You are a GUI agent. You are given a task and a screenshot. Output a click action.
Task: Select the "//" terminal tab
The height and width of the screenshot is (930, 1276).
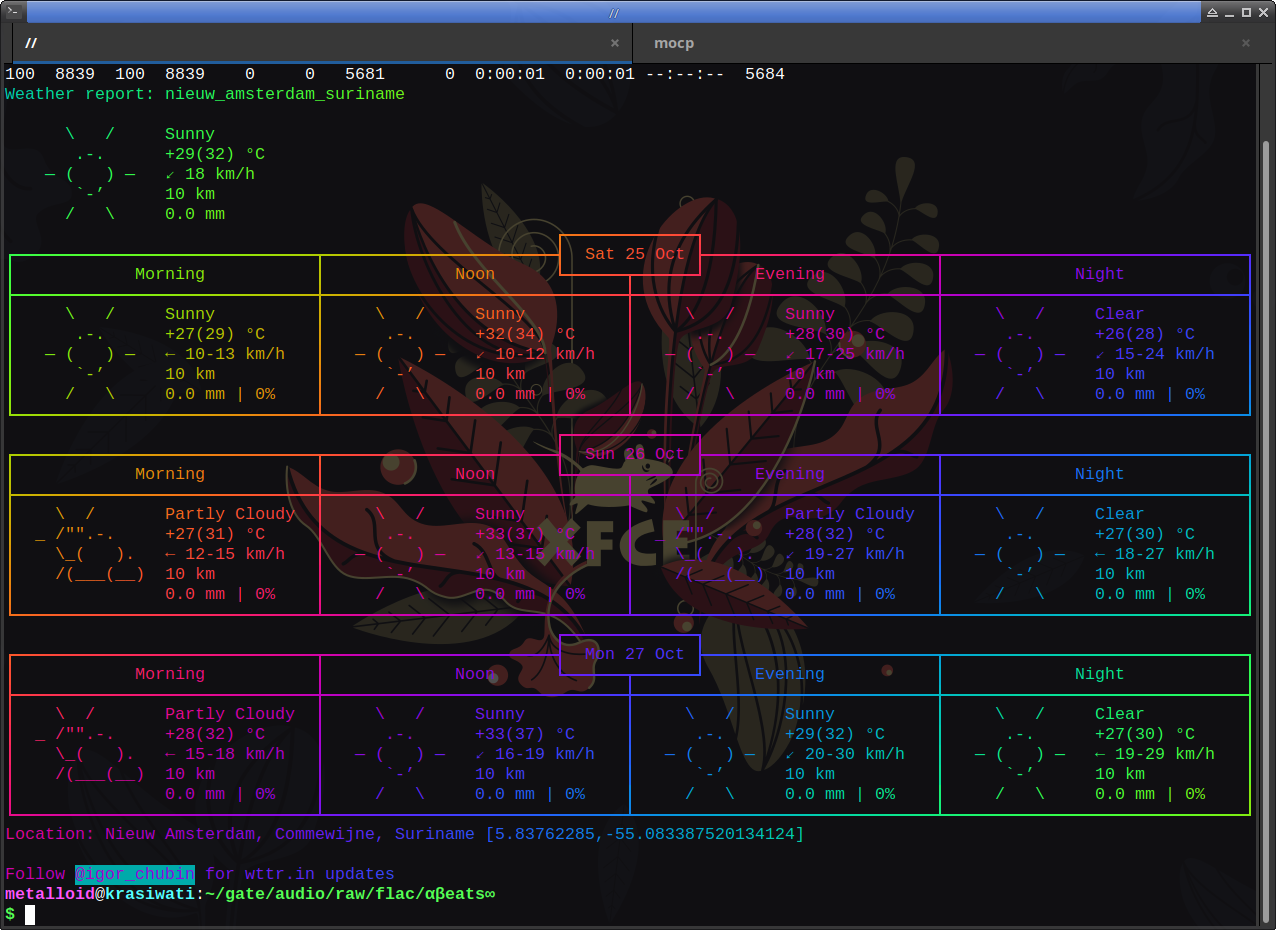pyautogui.click(x=300, y=43)
